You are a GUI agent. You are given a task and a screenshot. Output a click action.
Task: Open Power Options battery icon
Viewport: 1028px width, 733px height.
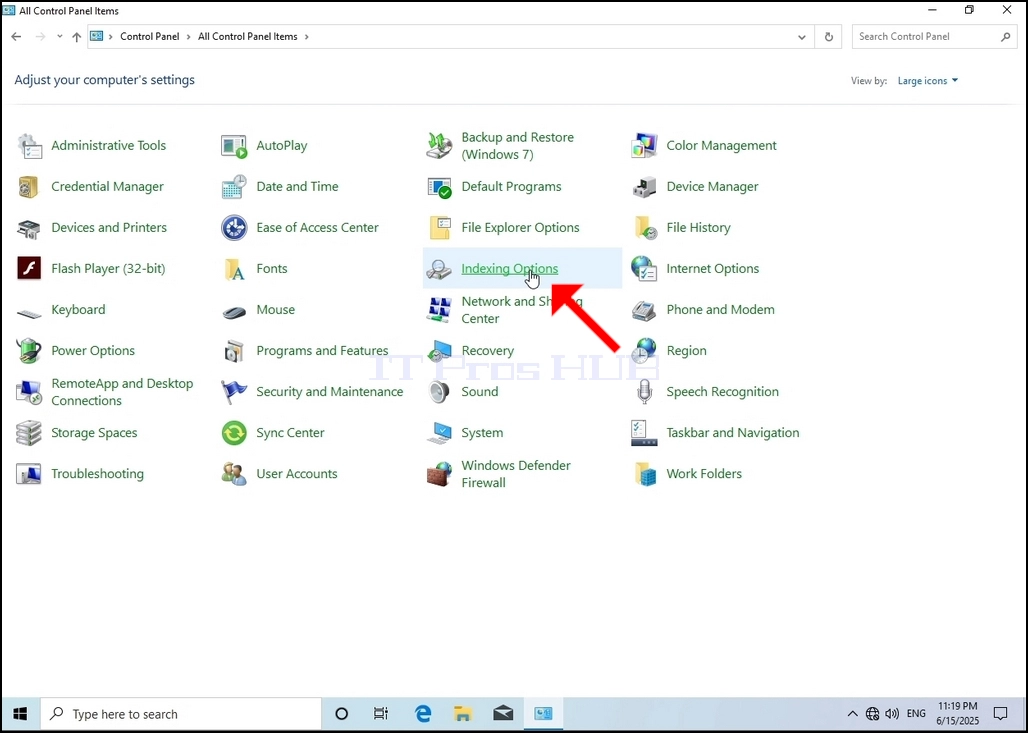30,351
